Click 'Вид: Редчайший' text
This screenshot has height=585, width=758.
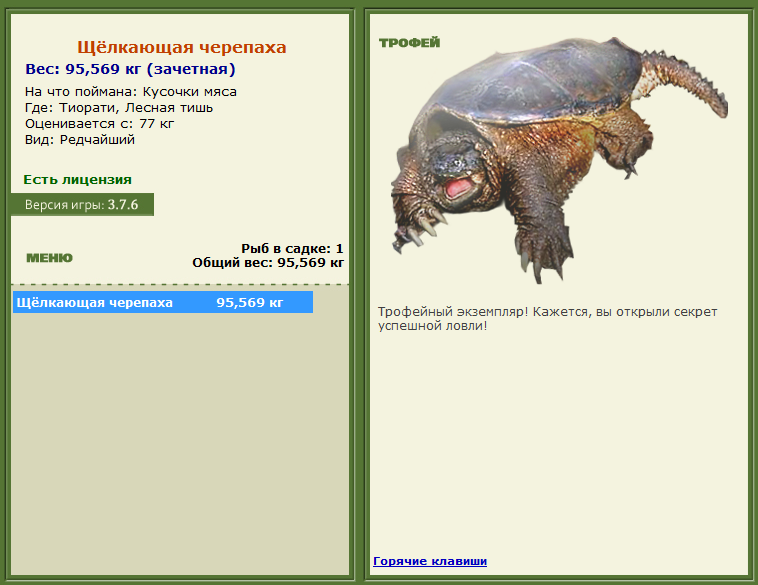coord(80,140)
